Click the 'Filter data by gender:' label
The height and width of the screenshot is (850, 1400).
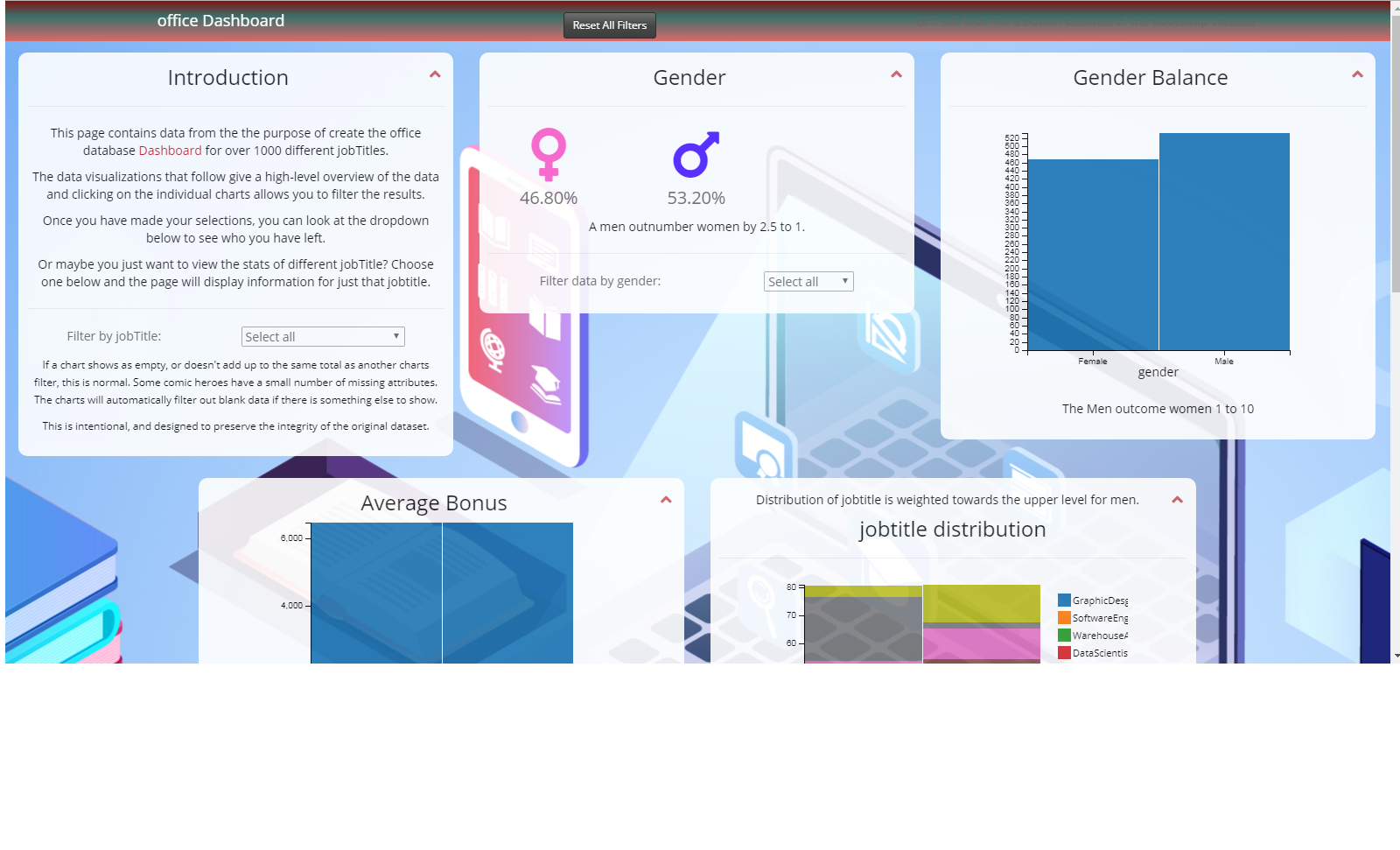click(x=600, y=281)
